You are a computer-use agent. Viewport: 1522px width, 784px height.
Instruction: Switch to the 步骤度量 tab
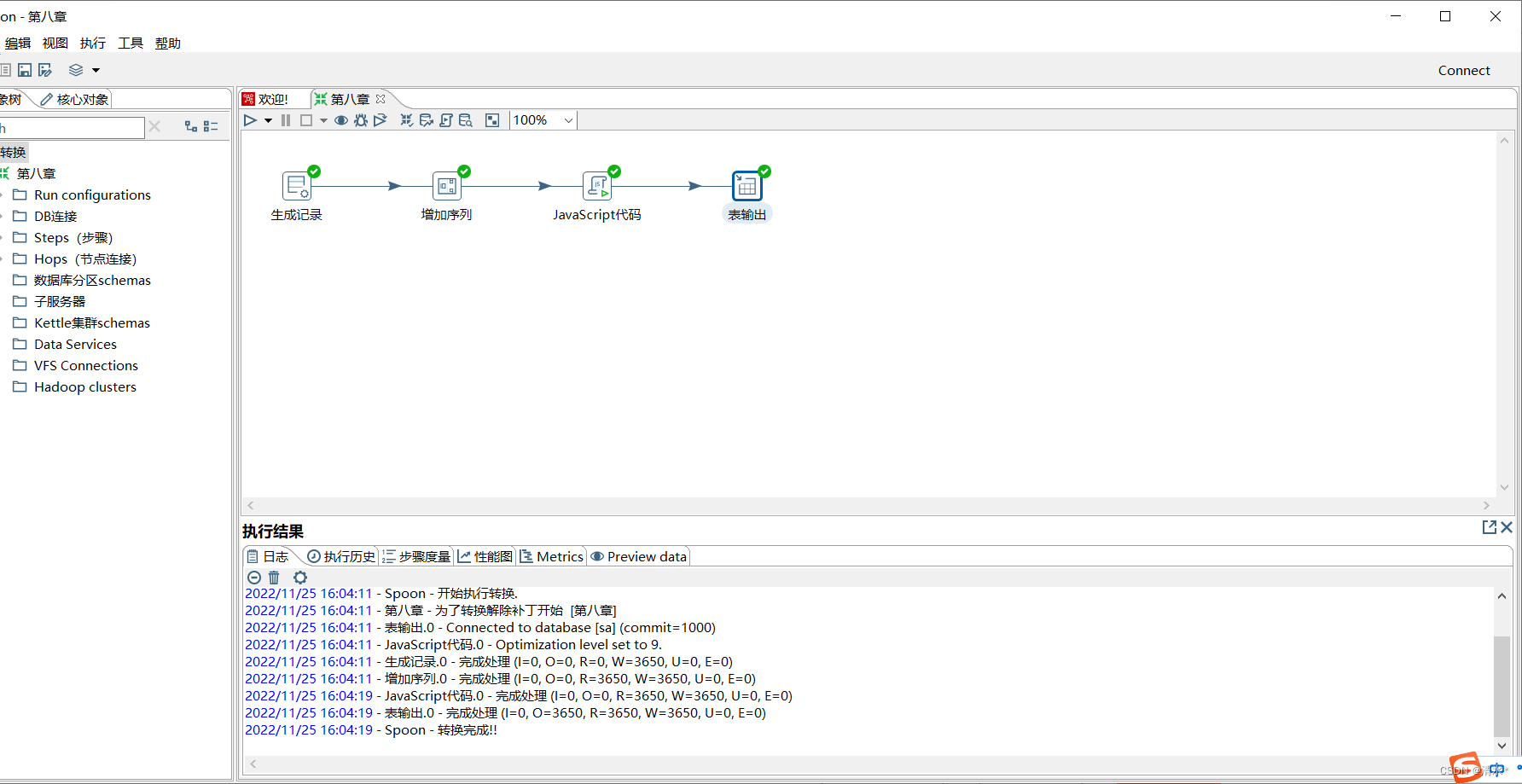pos(416,556)
